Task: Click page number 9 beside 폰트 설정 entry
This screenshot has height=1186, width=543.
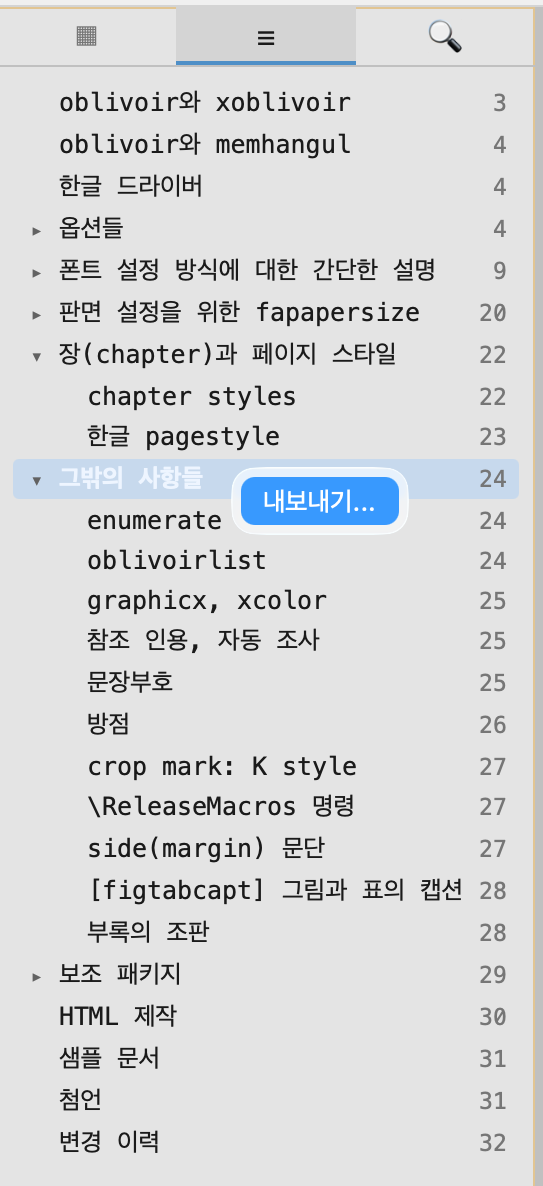Action: coord(499,271)
